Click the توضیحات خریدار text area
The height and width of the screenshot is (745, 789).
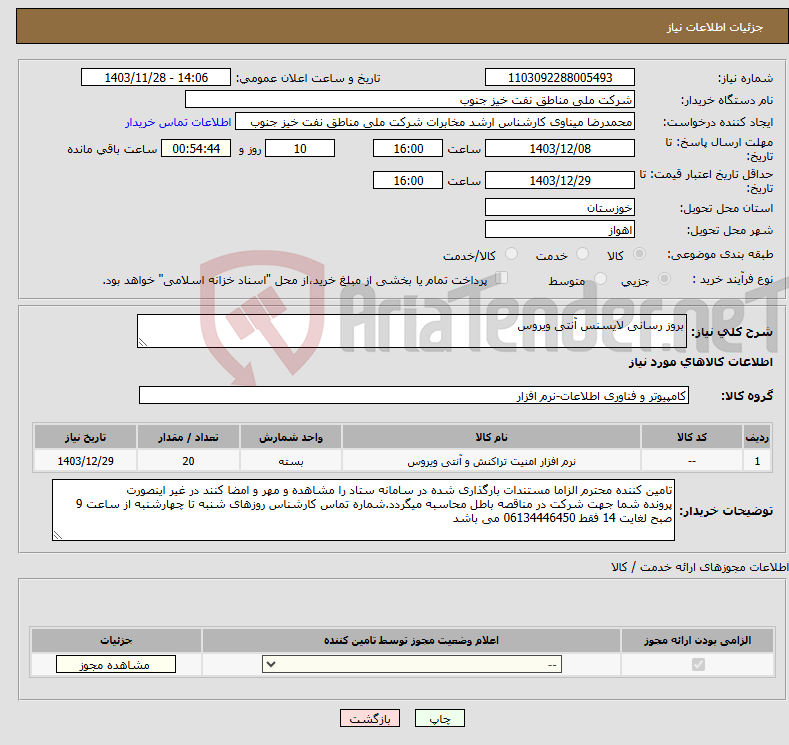[x=363, y=510]
